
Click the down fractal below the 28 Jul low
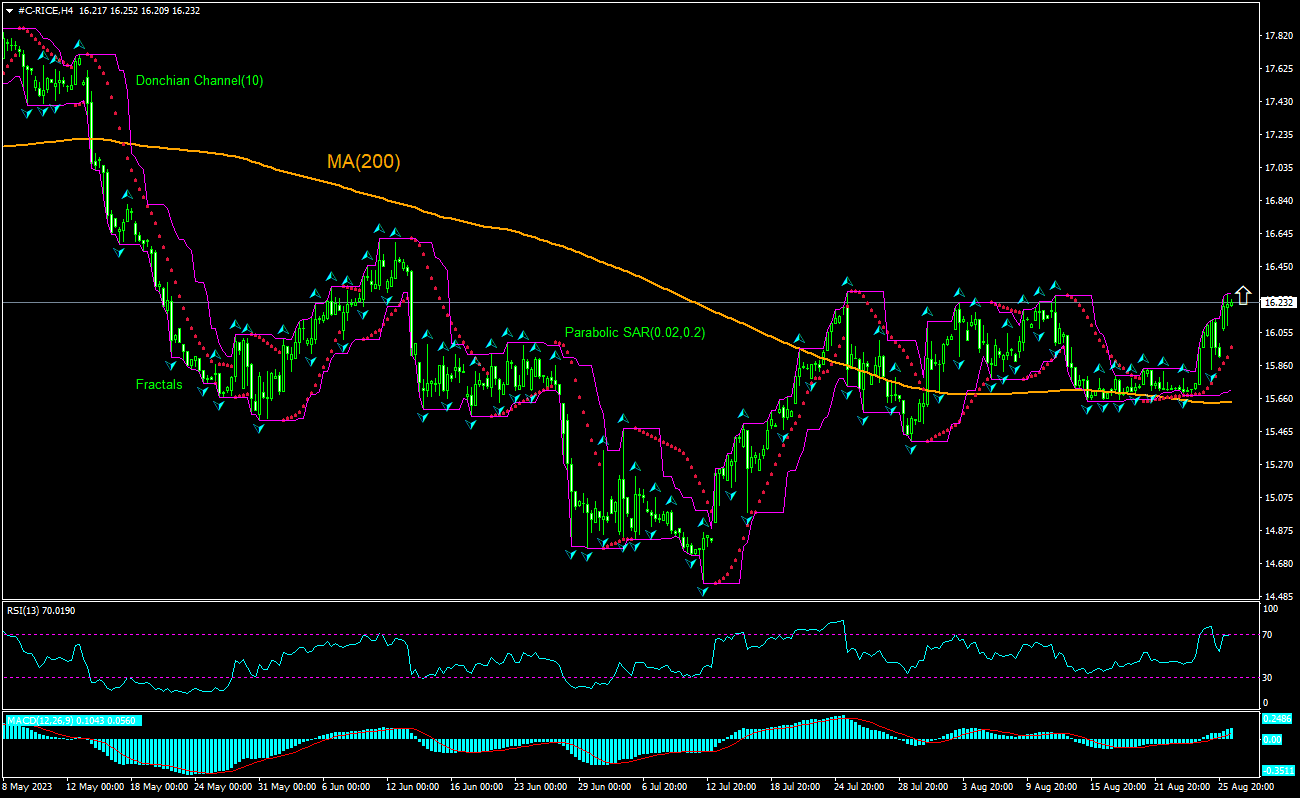click(911, 450)
